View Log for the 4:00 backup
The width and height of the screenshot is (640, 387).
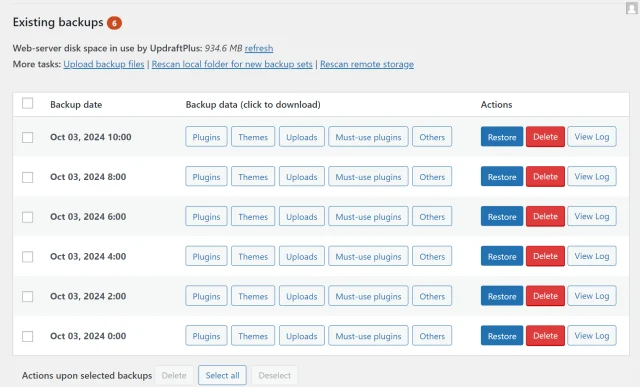click(592, 256)
